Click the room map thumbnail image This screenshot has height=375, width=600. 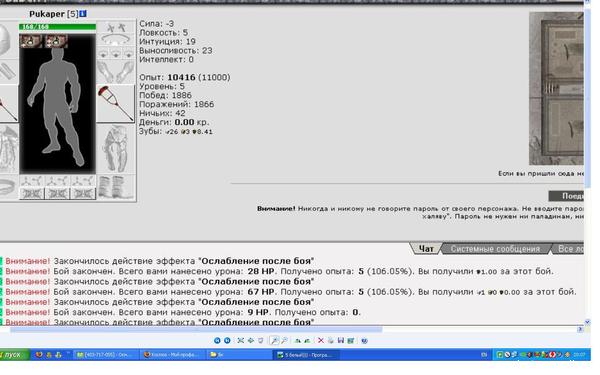[x=556, y=88]
